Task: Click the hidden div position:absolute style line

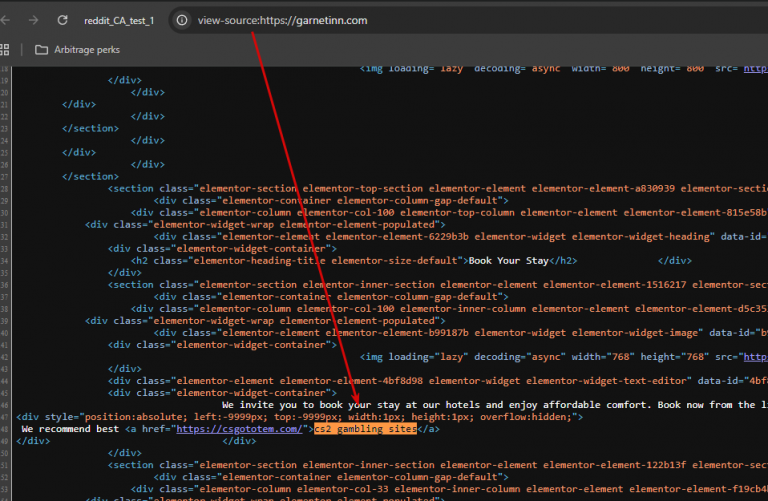Action: (x=300, y=417)
